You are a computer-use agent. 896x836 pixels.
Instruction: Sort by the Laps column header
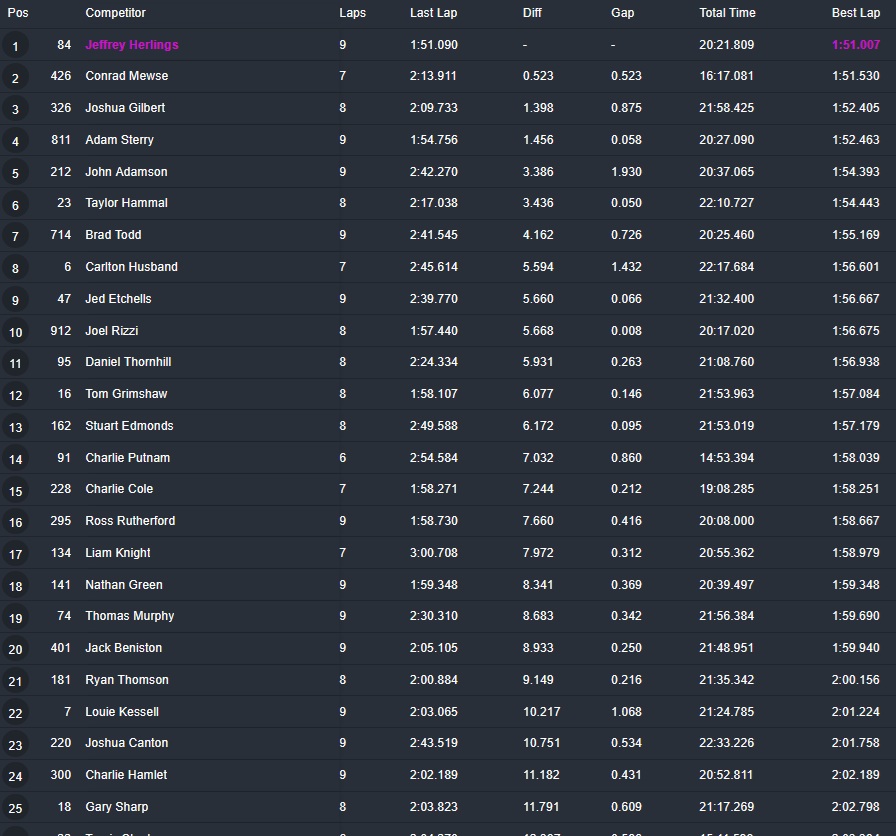[x=352, y=13]
